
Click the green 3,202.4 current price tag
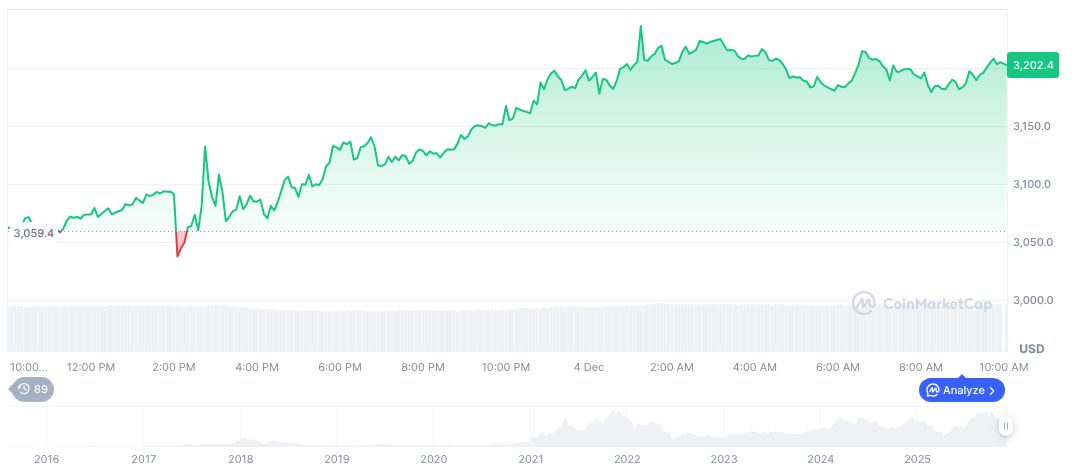point(1033,64)
